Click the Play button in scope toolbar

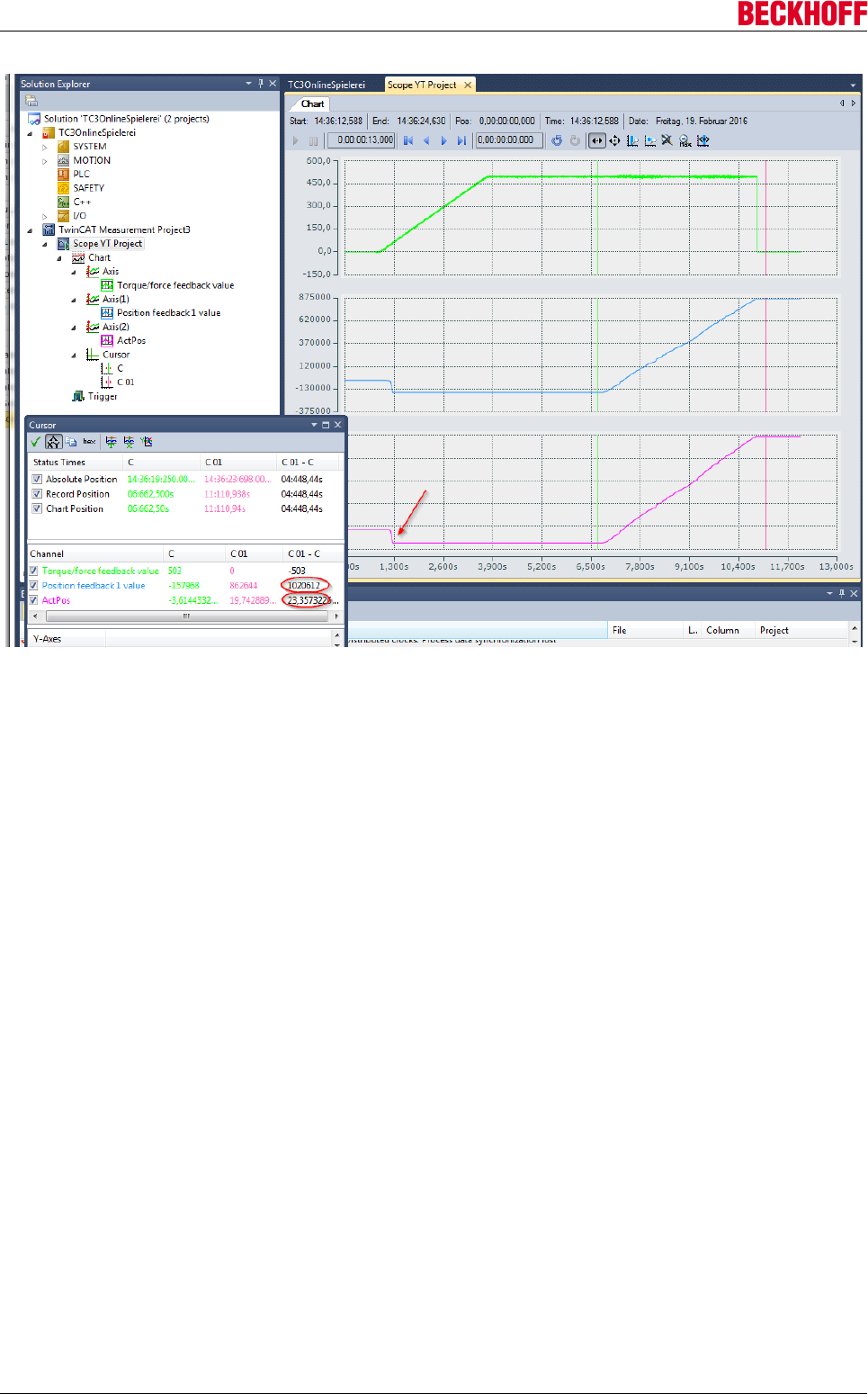click(295, 140)
